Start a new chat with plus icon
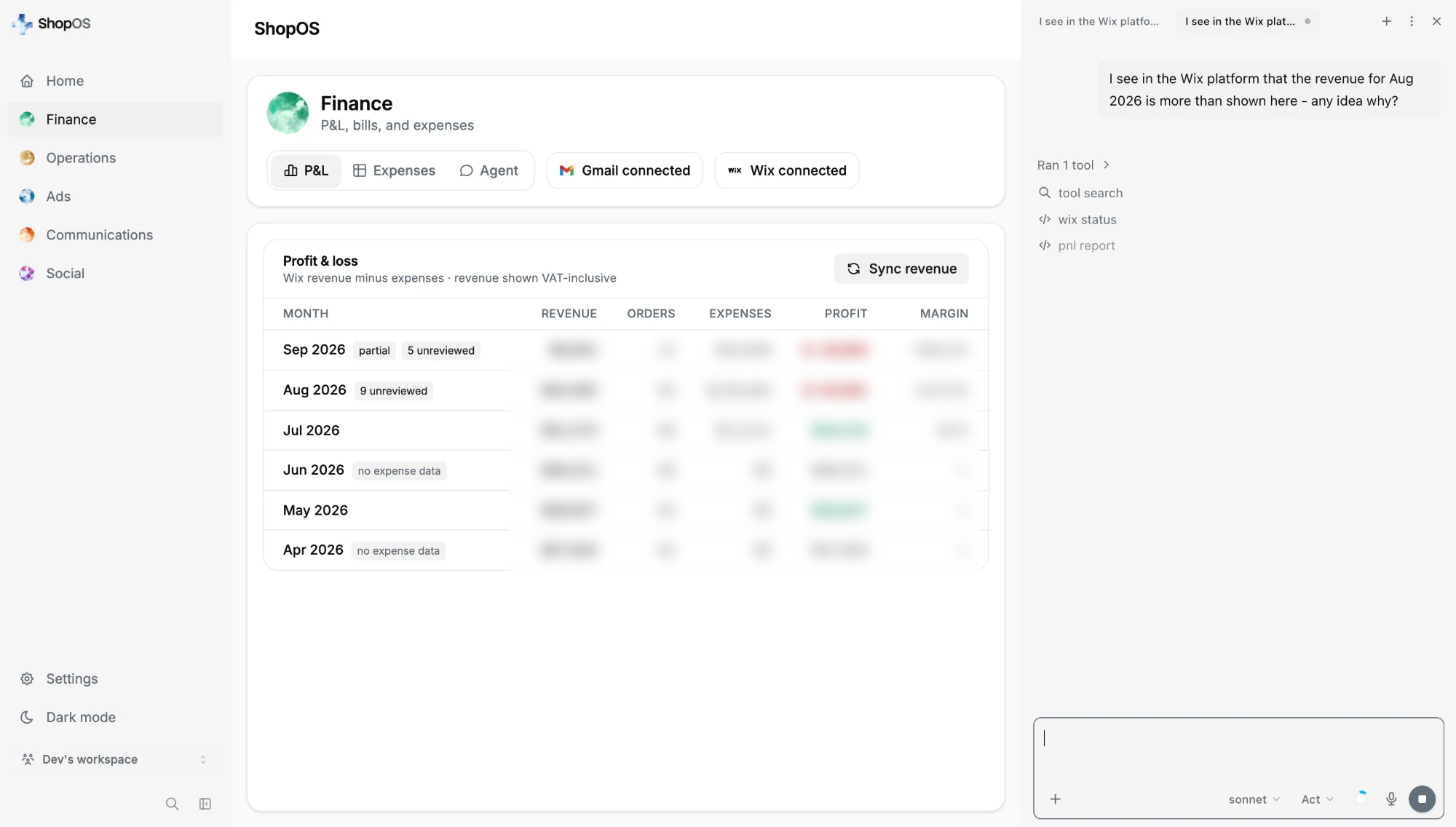 click(1386, 22)
